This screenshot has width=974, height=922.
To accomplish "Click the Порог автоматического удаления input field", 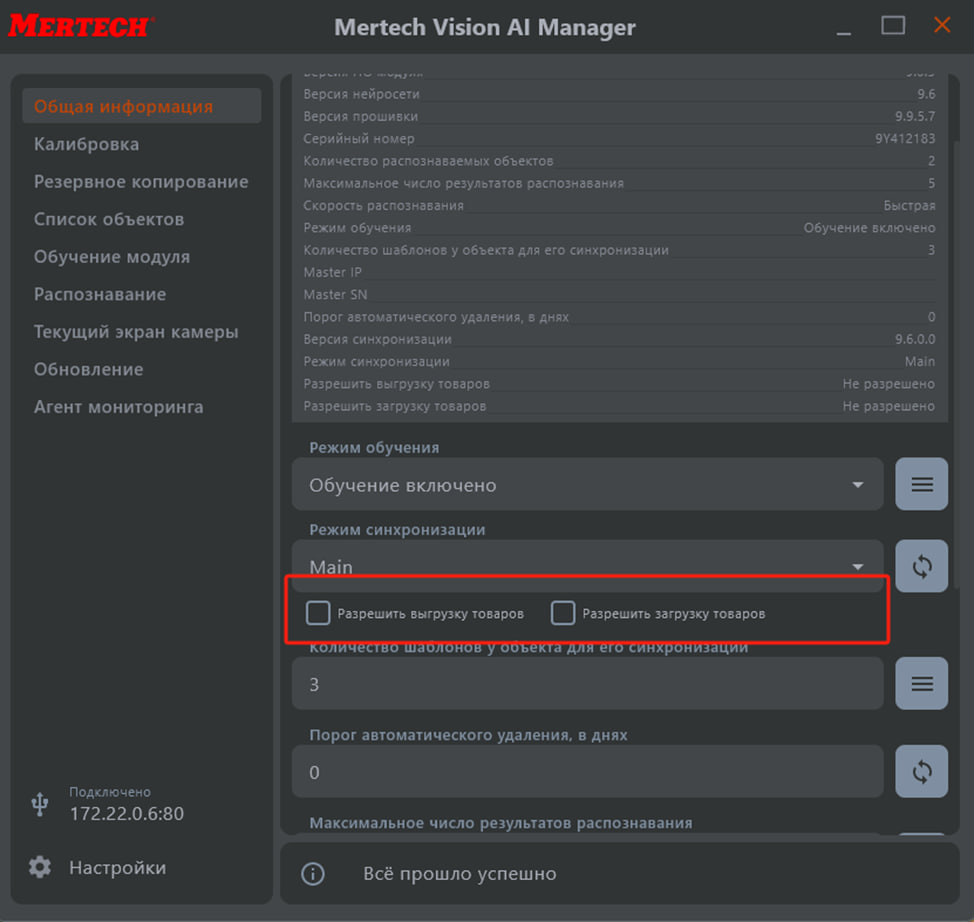I will pyautogui.click(x=587, y=772).
